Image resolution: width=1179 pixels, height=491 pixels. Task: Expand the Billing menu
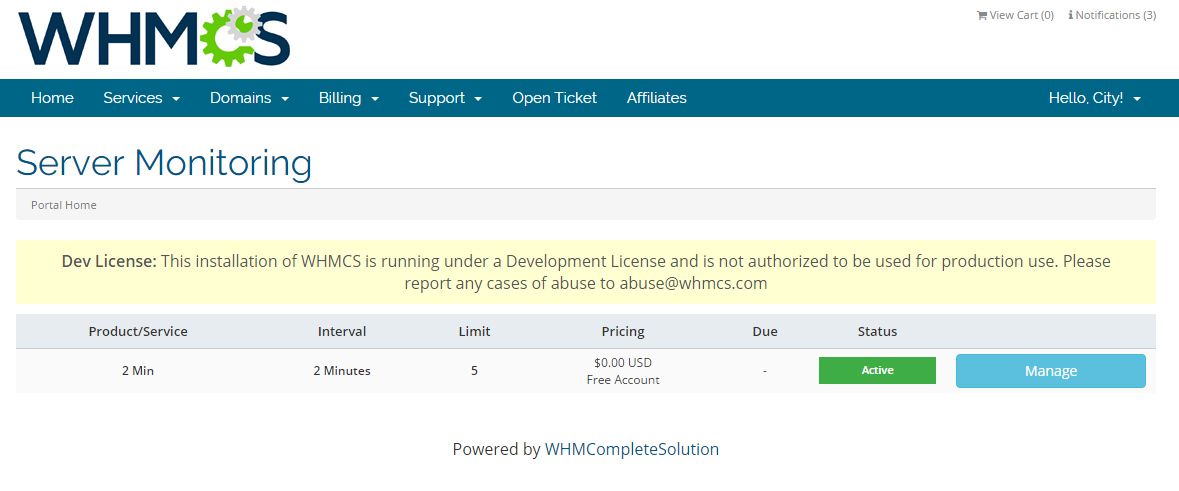coord(349,98)
